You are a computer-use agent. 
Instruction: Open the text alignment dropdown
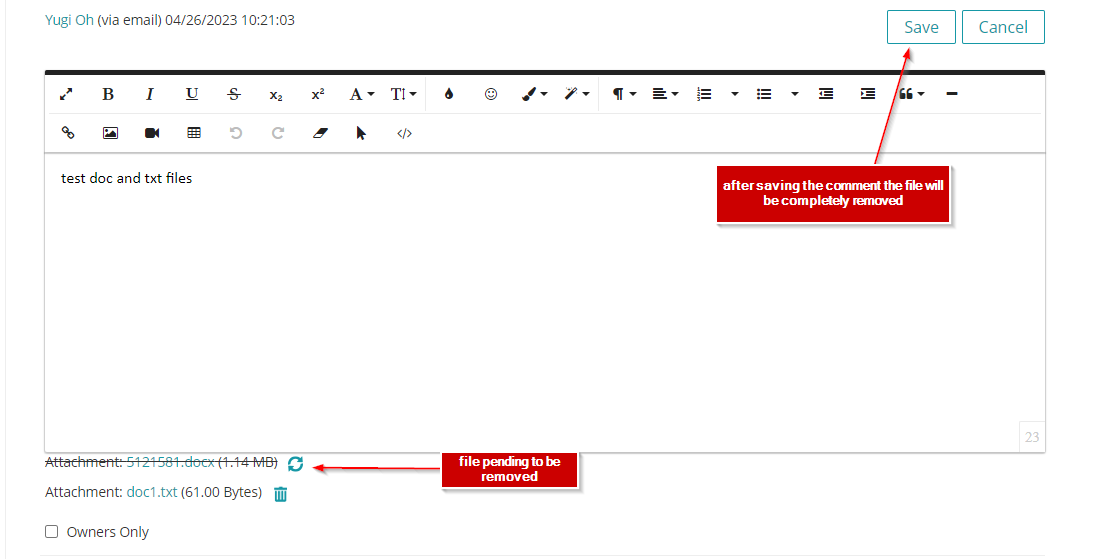coord(665,94)
